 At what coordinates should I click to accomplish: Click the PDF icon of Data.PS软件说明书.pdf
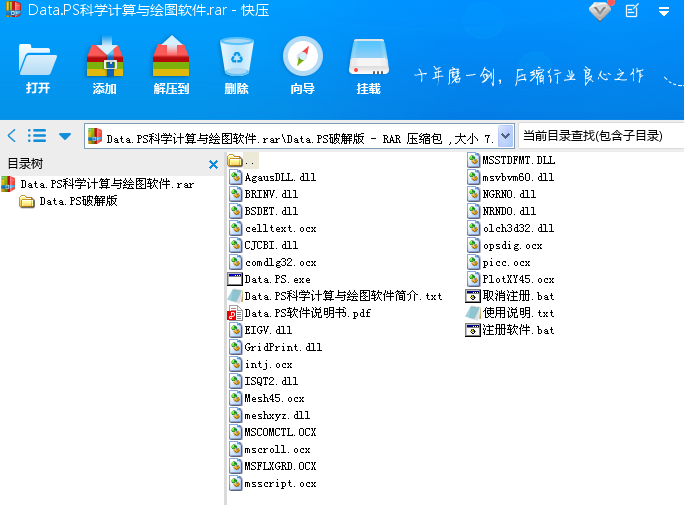235,314
